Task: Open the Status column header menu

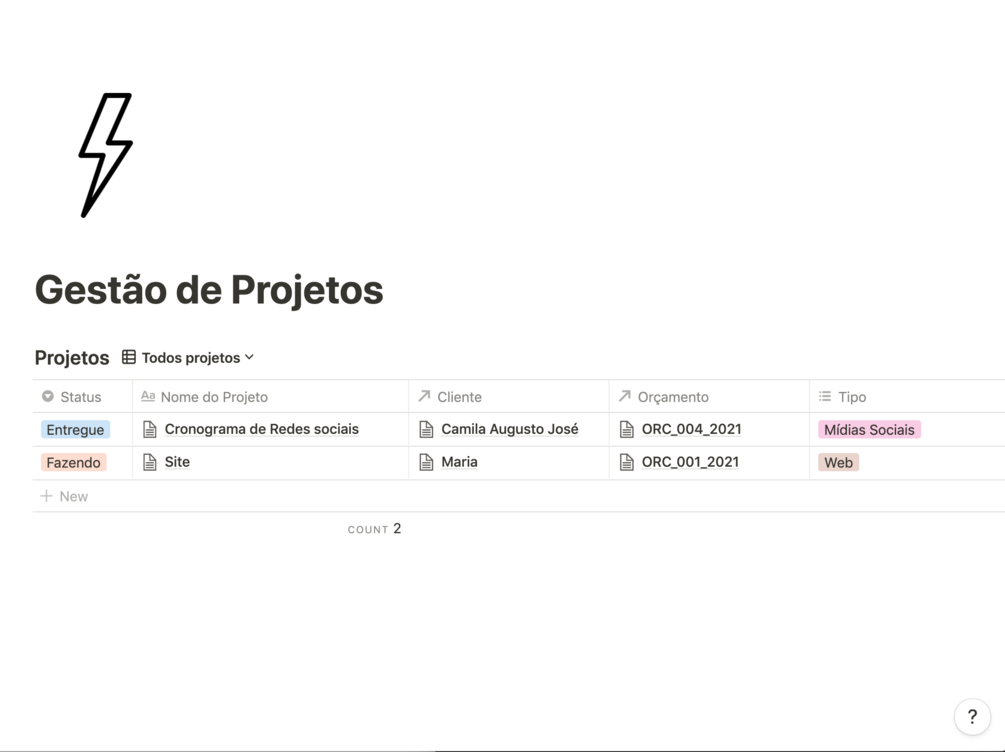Action: pos(80,397)
